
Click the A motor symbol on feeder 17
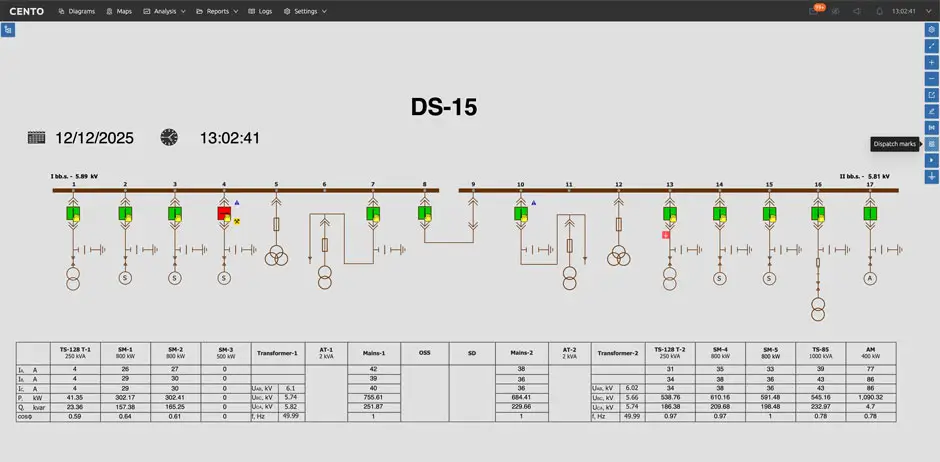click(870, 278)
